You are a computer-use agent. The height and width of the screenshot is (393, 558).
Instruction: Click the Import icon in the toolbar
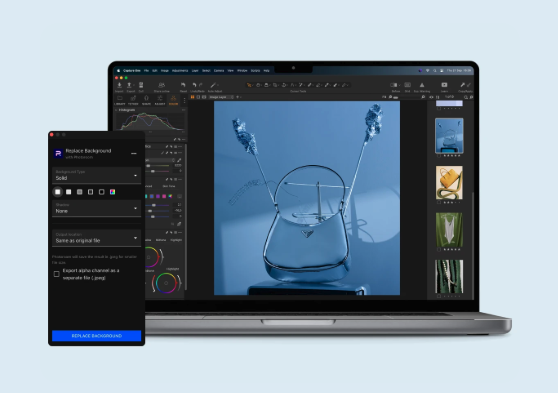[119, 85]
